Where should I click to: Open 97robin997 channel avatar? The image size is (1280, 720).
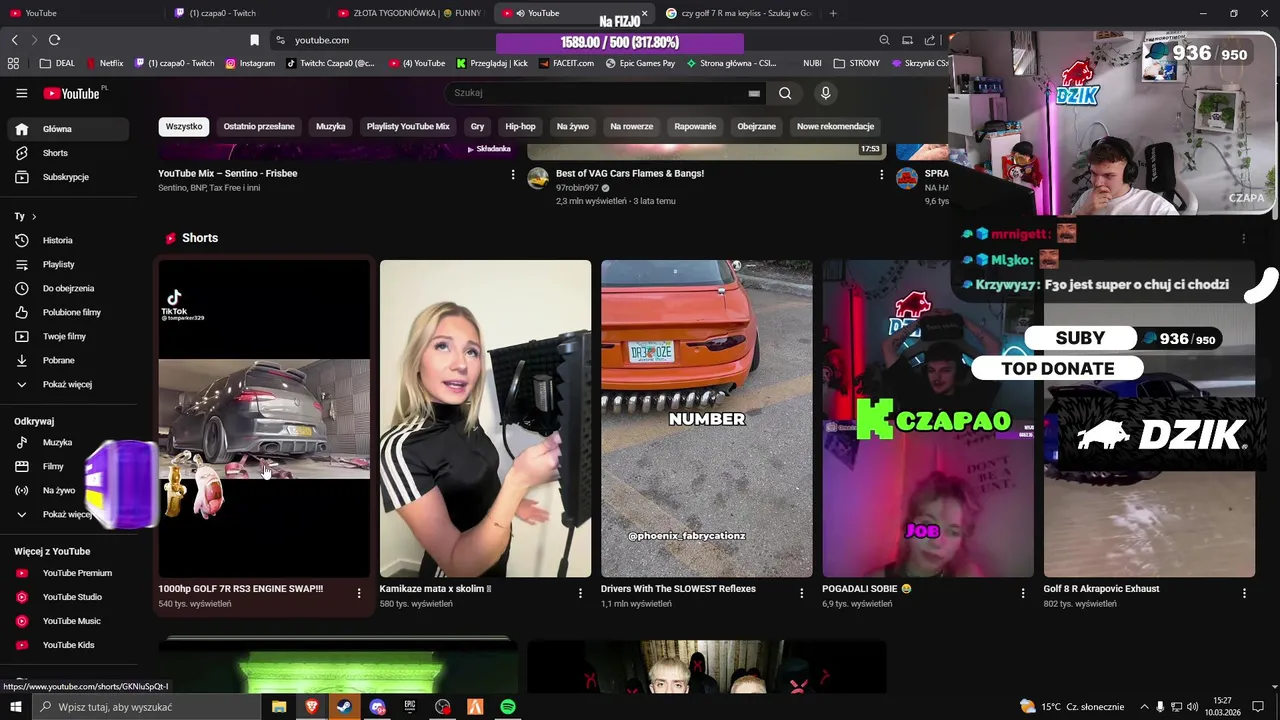pyautogui.click(x=538, y=178)
